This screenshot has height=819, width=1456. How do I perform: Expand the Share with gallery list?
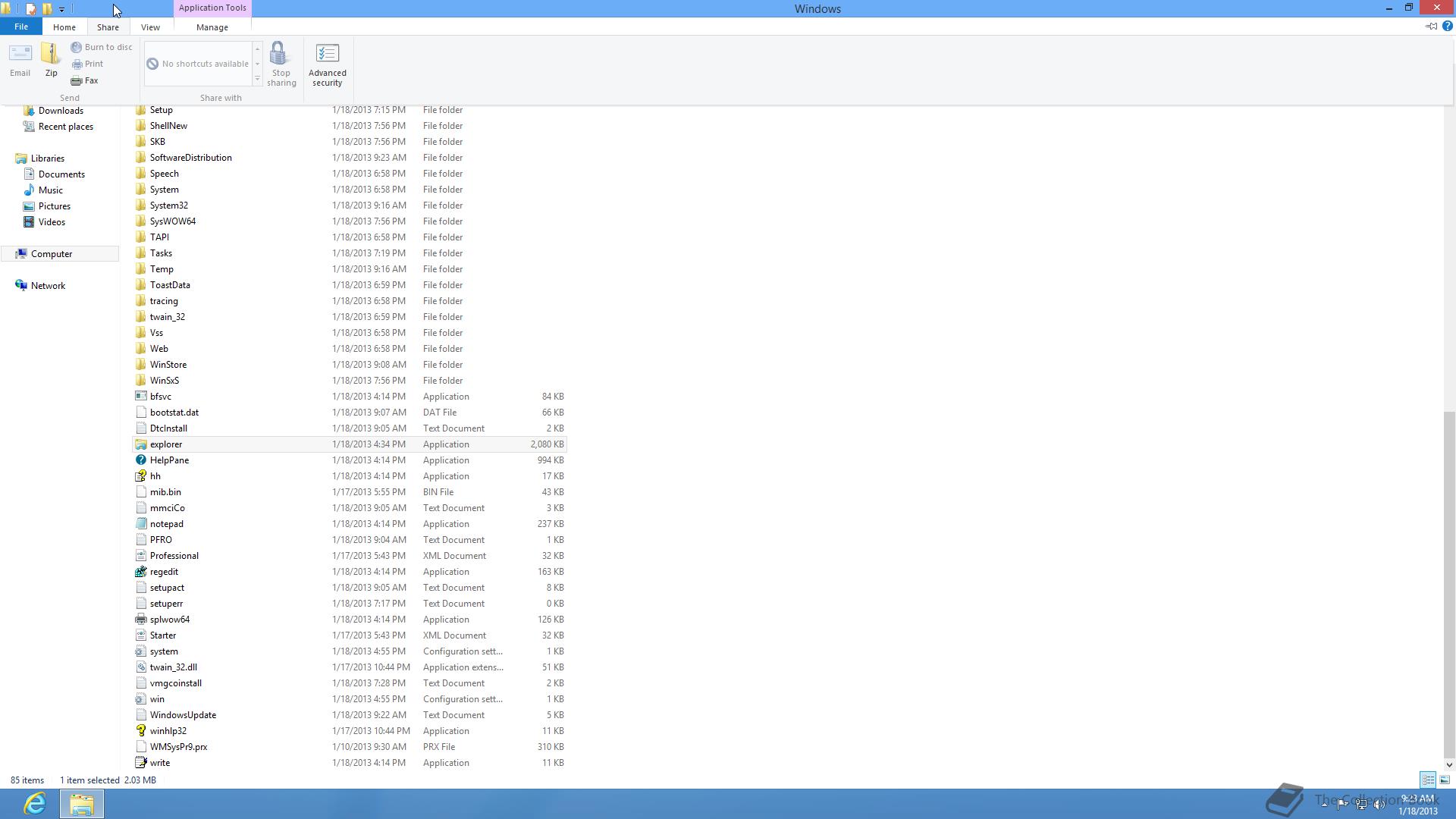point(257,79)
